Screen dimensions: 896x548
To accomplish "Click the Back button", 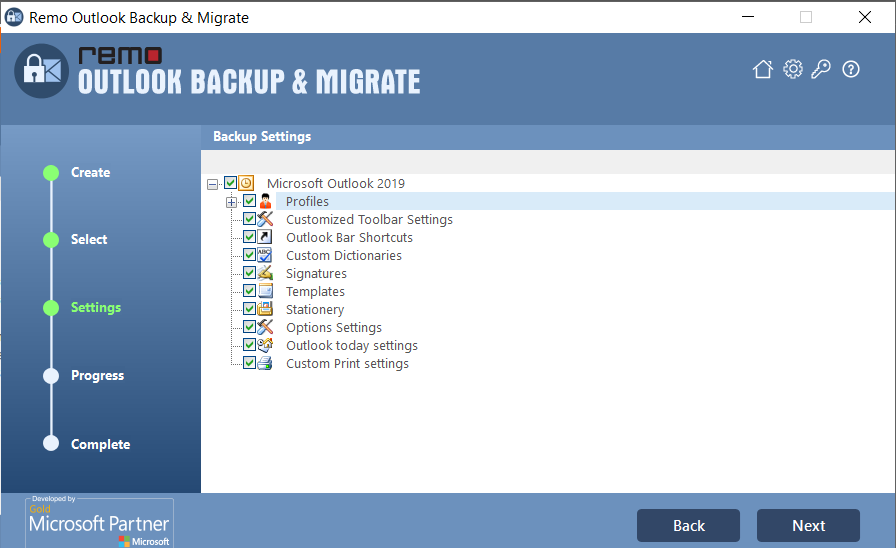I will click(x=688, y=526).
